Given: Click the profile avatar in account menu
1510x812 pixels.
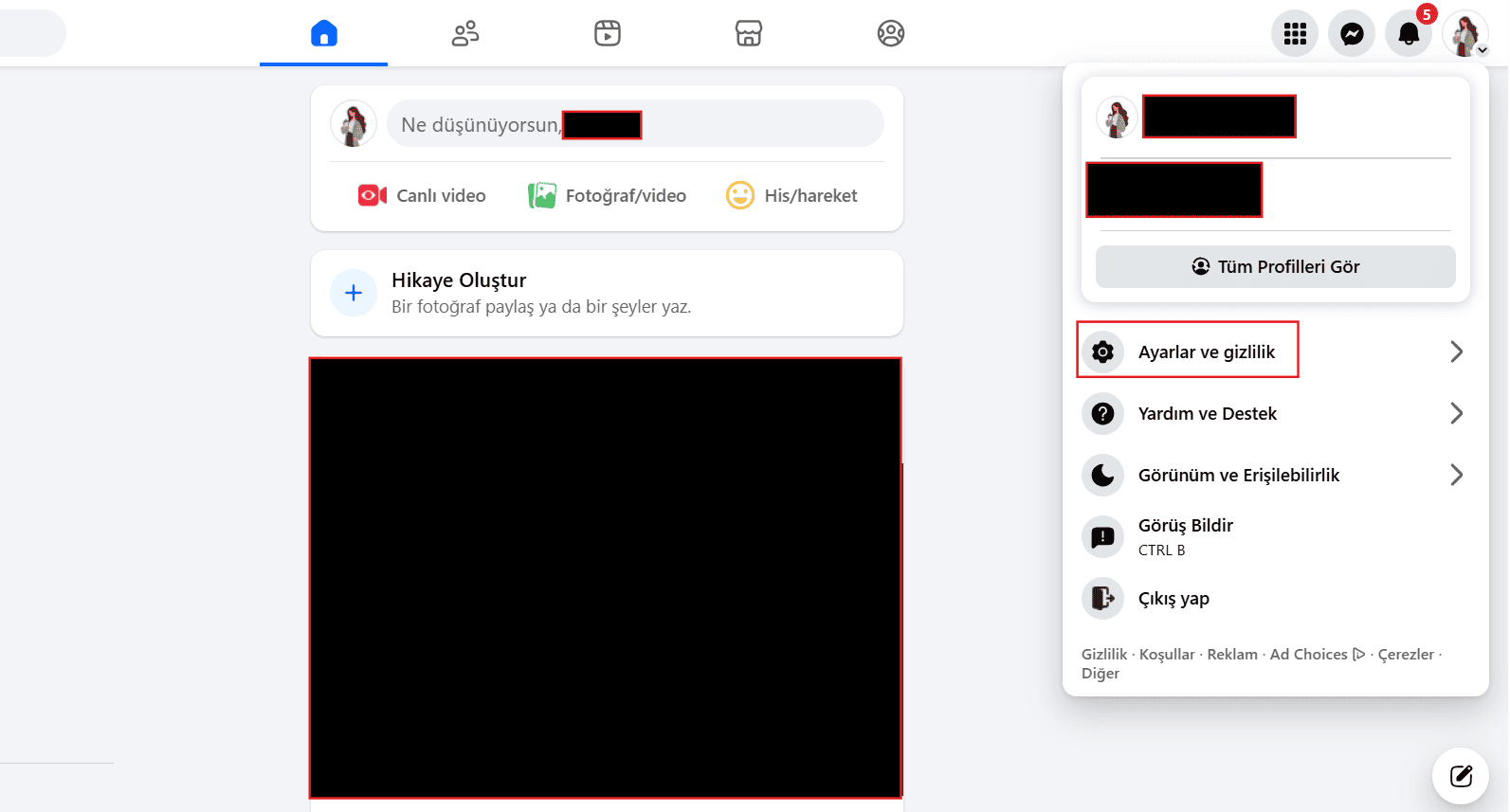Looking at the screenshot, I should pyautogui.click(x=1117, y=117).
